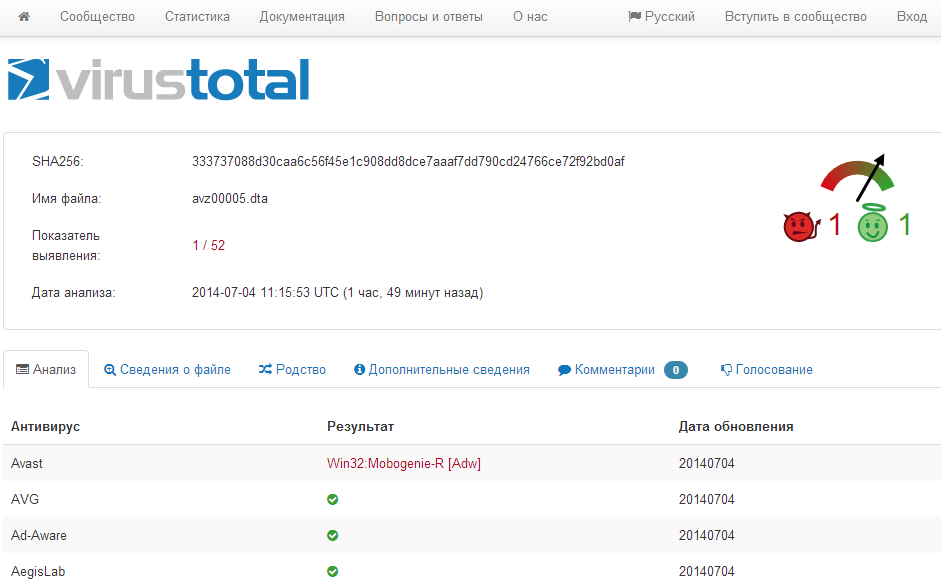Select the AVG row name

(x=25, y=499)
